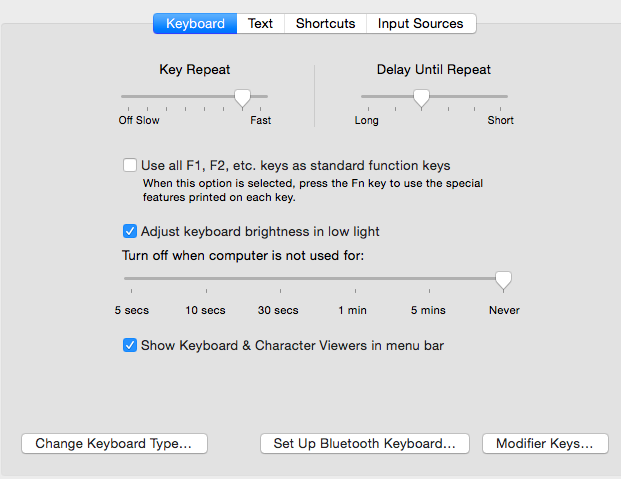
Task: Uncheck Show Keyboard & Character Viewers
Action: pyautogui.click(x=130, y=346)
